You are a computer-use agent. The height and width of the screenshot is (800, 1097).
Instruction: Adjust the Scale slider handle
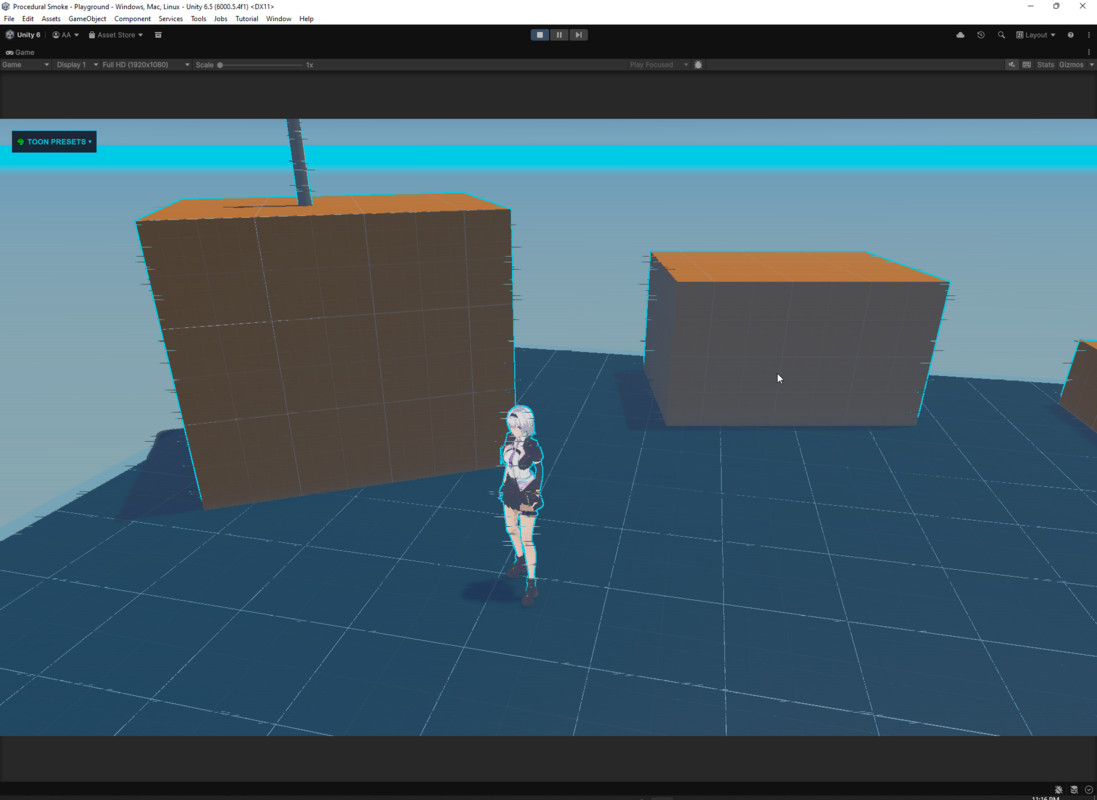tap(220, 65)
